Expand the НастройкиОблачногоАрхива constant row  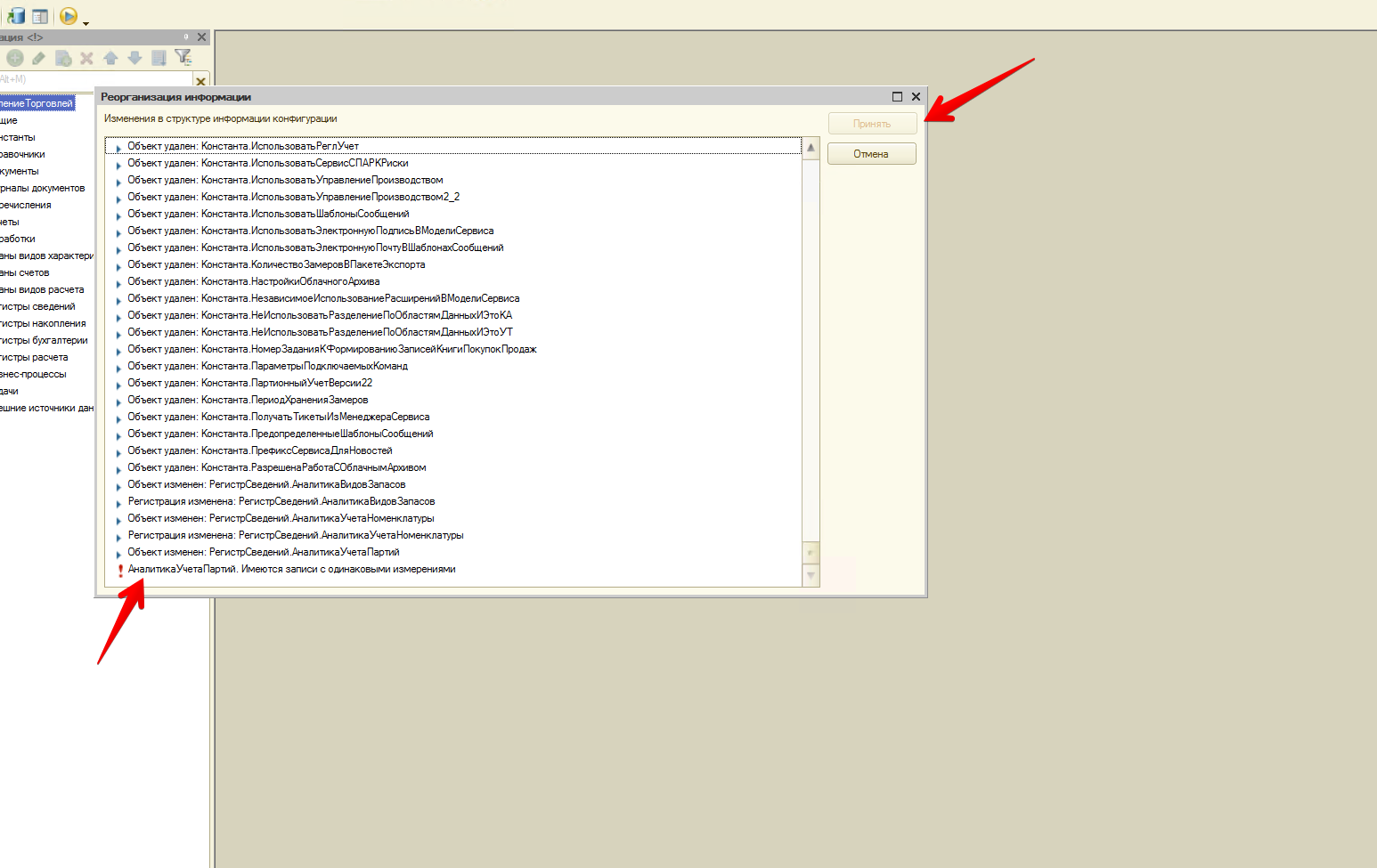(x=118, y=283)
